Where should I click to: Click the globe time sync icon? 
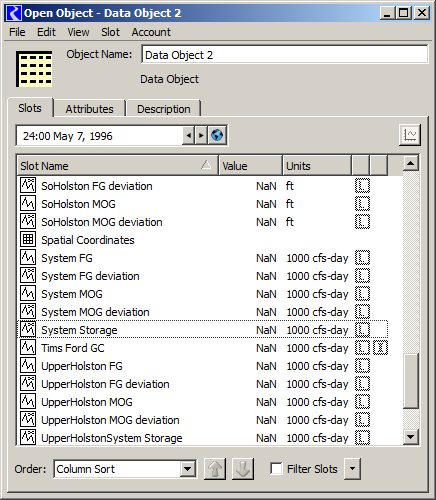(x=217, y=135)
